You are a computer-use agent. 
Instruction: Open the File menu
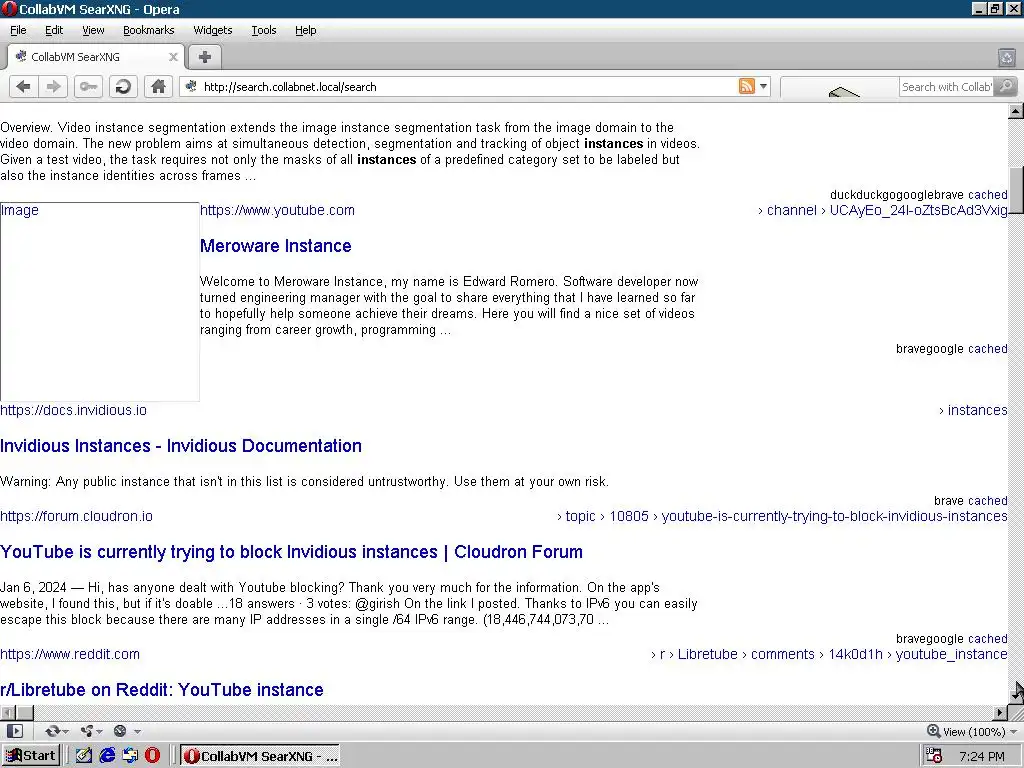click(18, 30)
